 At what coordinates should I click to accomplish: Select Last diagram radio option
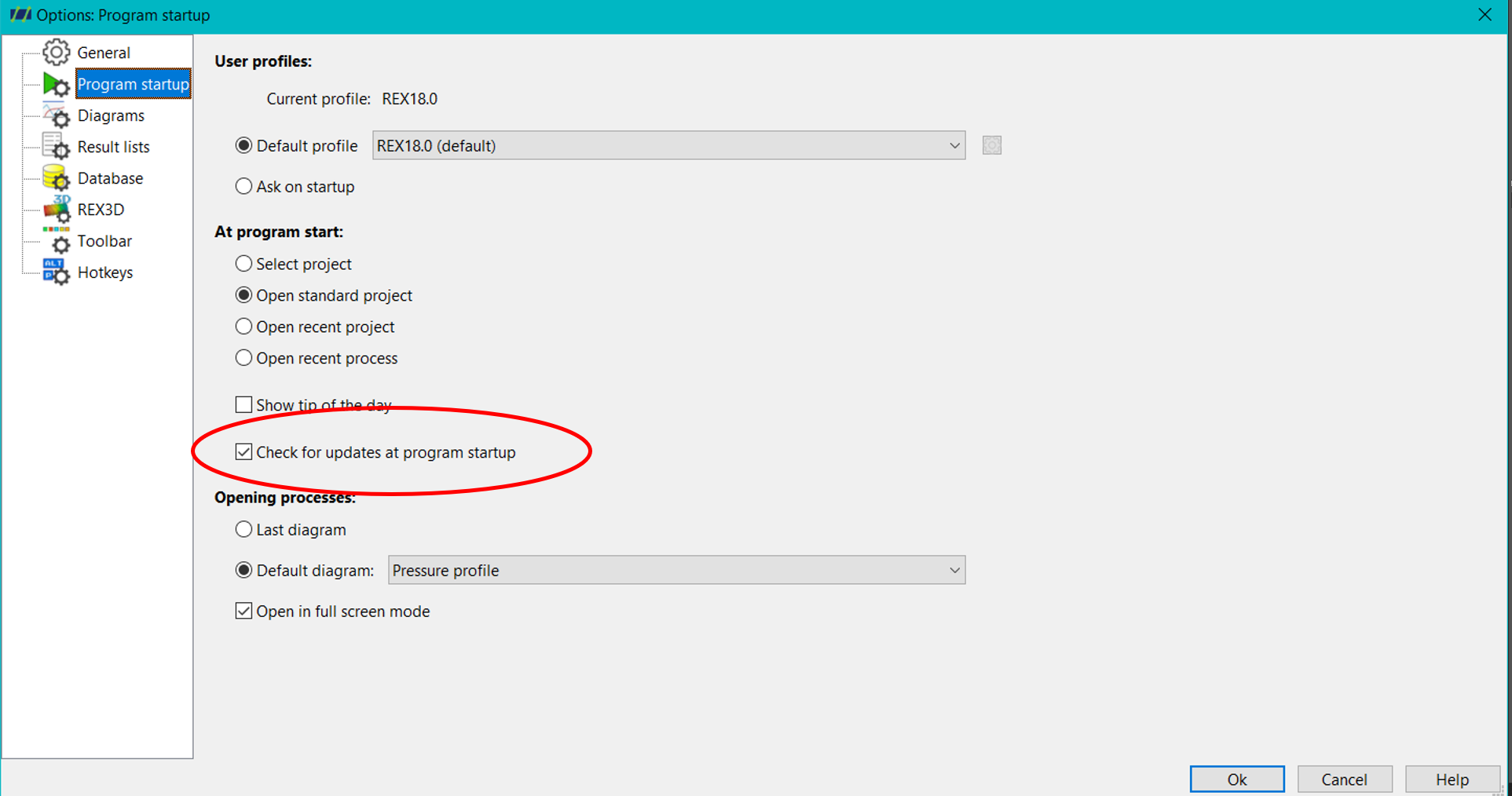243,530
